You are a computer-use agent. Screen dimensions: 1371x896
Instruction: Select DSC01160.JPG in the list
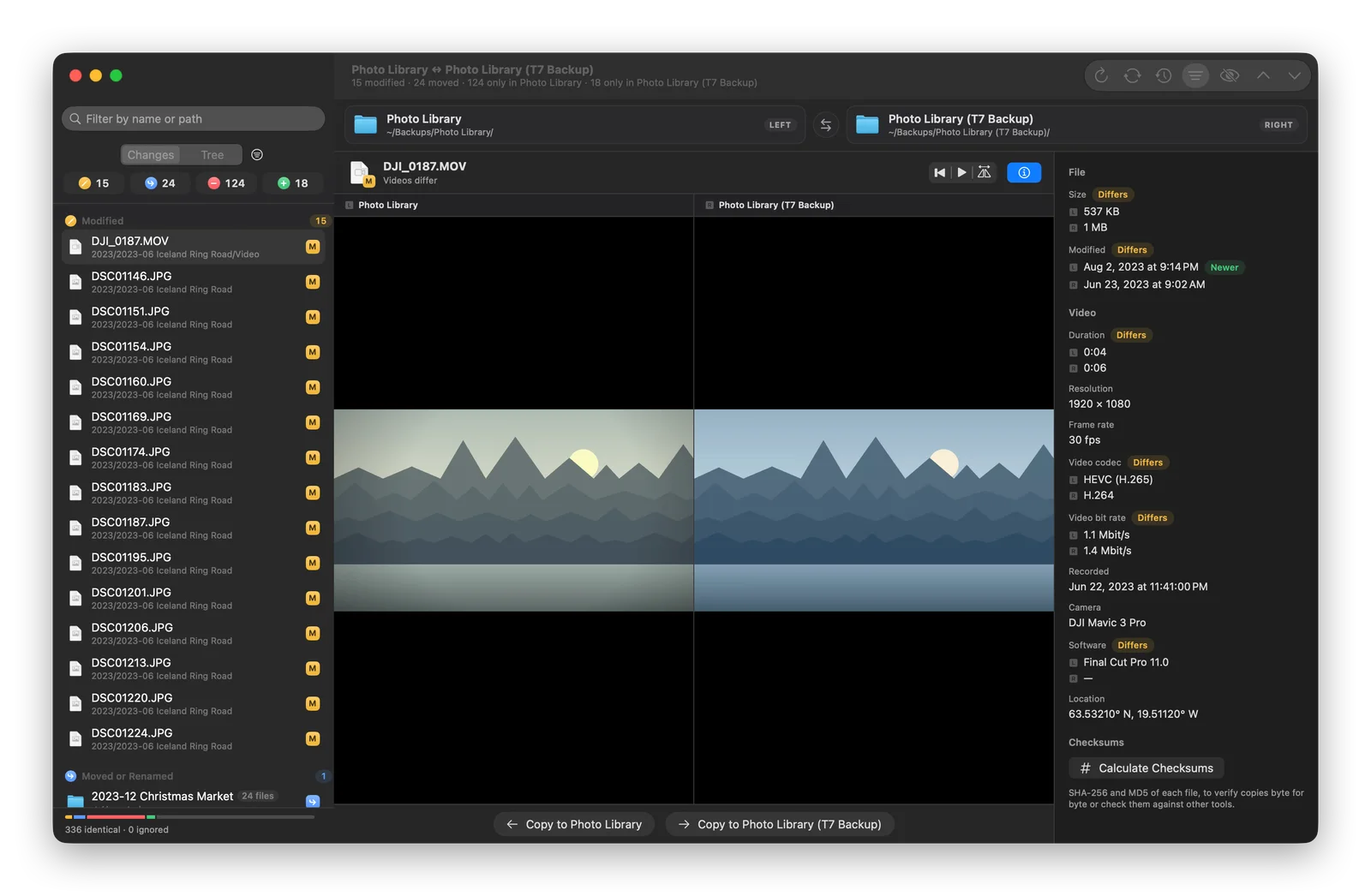coord(193,387)
